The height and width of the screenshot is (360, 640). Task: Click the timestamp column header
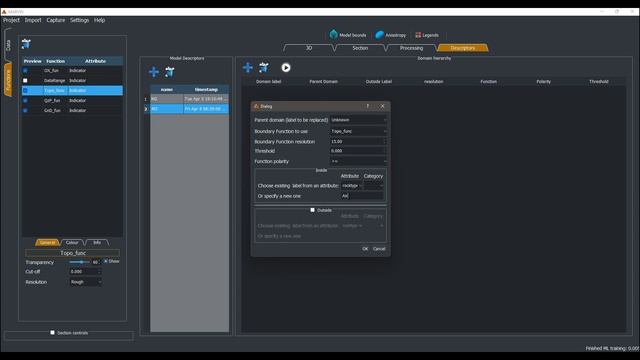pyautogui.click(x=206, y=89)
